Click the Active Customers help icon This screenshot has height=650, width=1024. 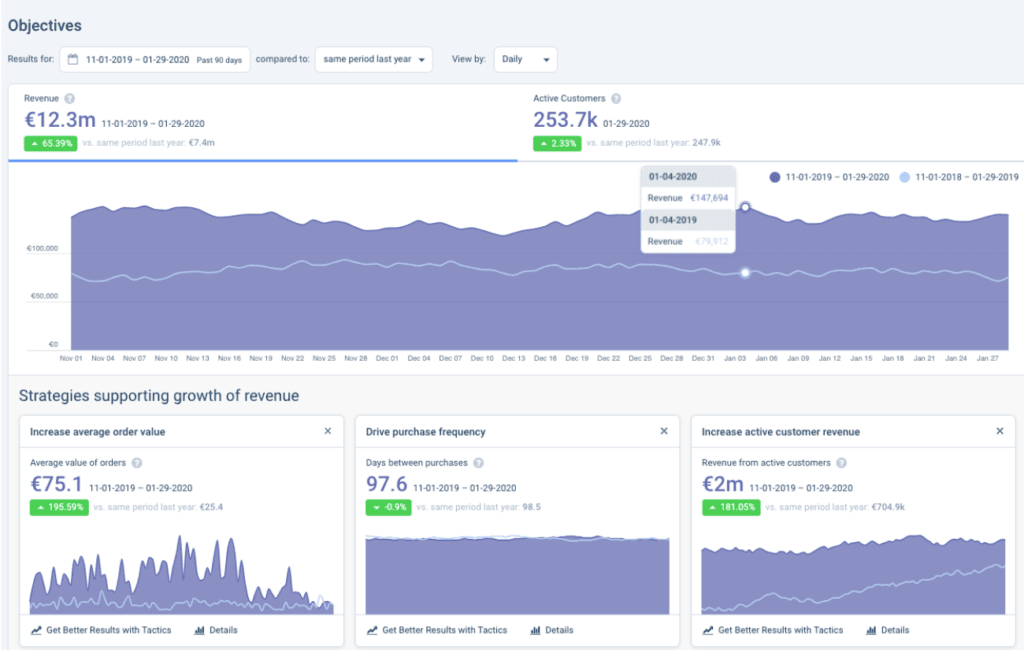(616, 99)
